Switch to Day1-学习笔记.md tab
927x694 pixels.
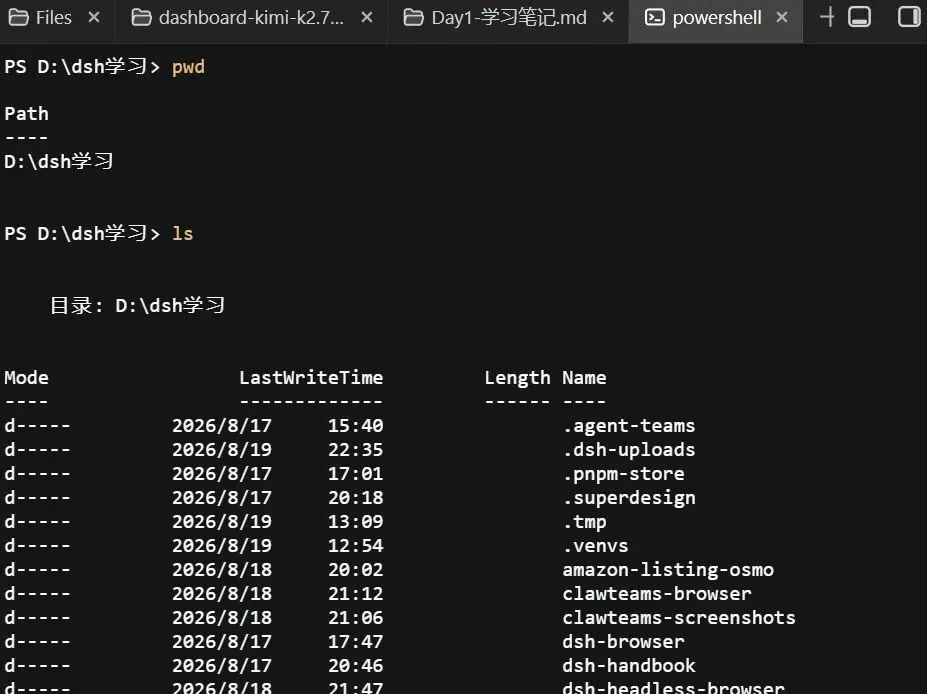tap(509, 18)
